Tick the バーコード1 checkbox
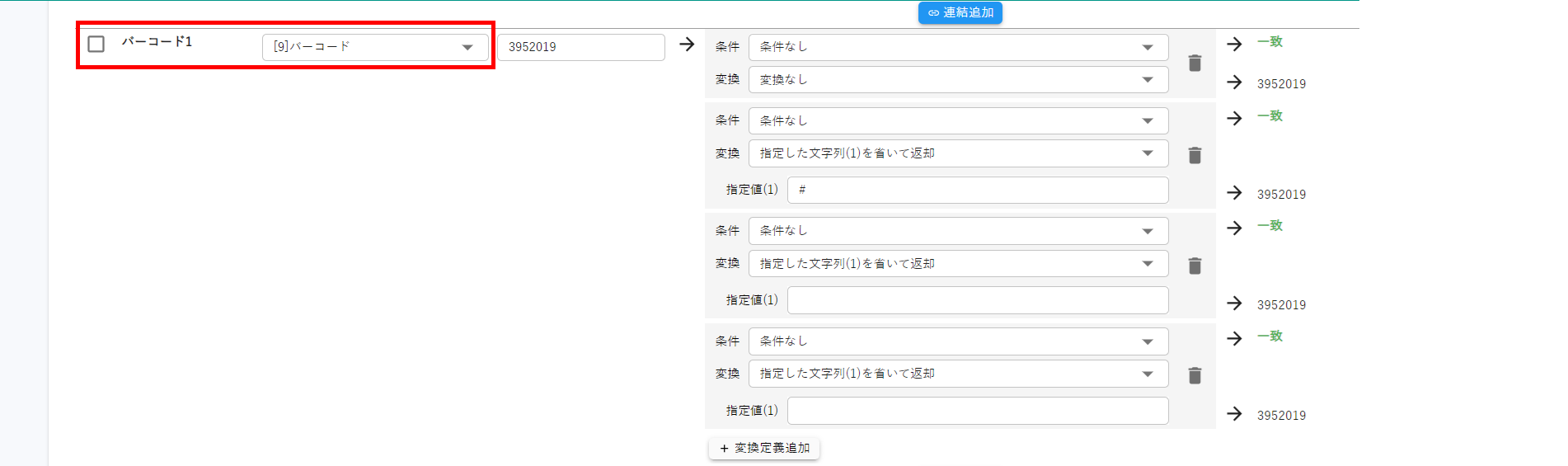This screenshot has height=466, width=1568. (x=96, y=44)
